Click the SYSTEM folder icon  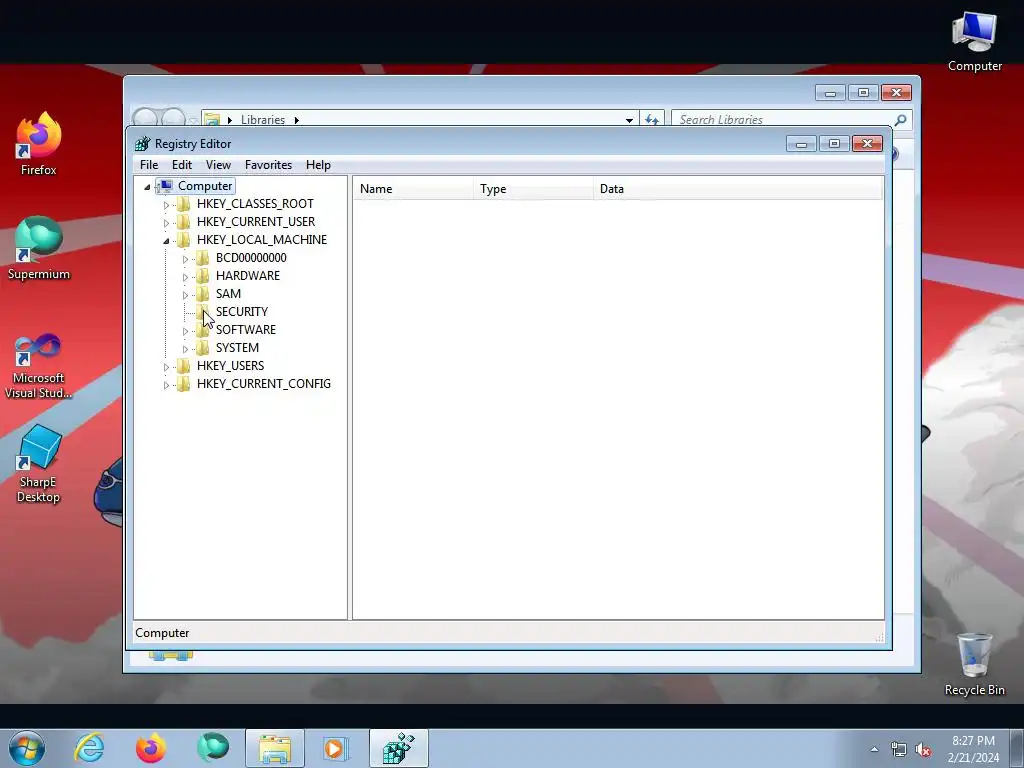tap(202, 347)
